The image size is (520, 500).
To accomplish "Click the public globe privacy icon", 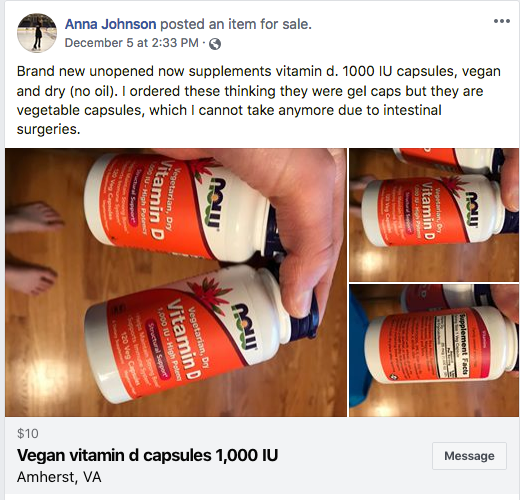I will pos(215,44).
